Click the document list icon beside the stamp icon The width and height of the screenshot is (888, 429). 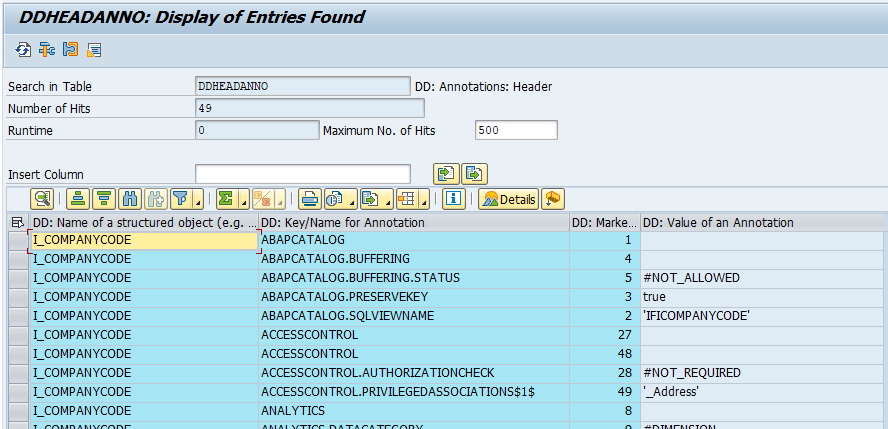click(94, 50)
